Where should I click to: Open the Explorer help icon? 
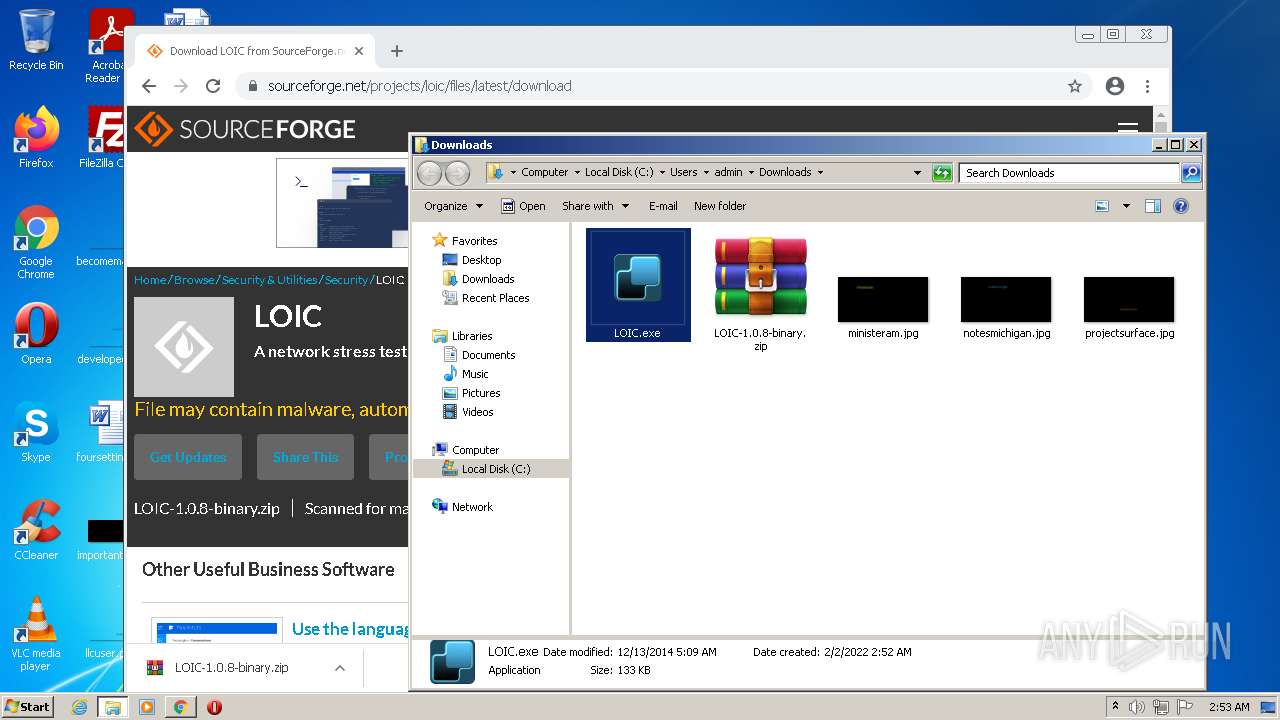coord(1180,206)
